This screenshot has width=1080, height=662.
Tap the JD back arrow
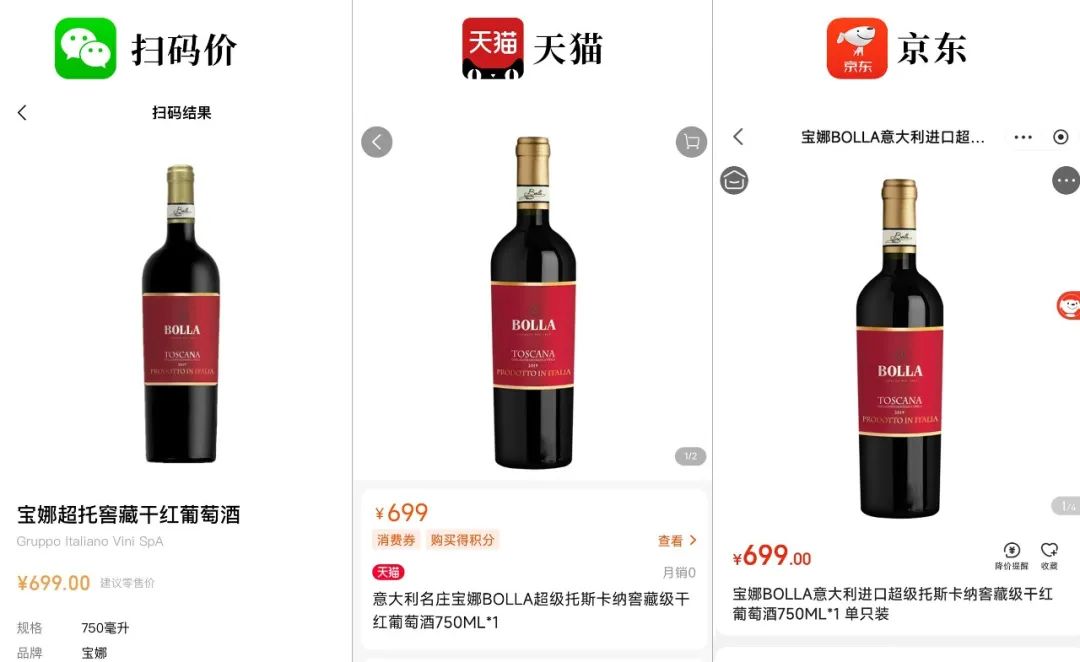pos(738,136)
